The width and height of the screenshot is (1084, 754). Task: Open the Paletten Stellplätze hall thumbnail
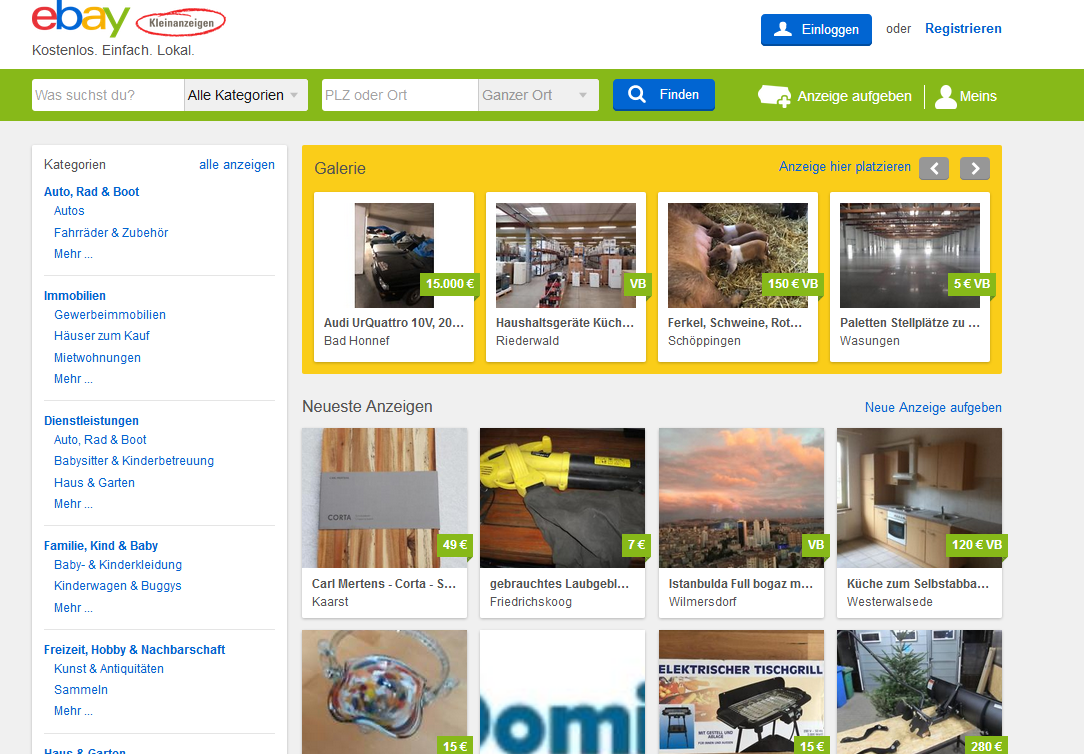(x=910, y=255)
